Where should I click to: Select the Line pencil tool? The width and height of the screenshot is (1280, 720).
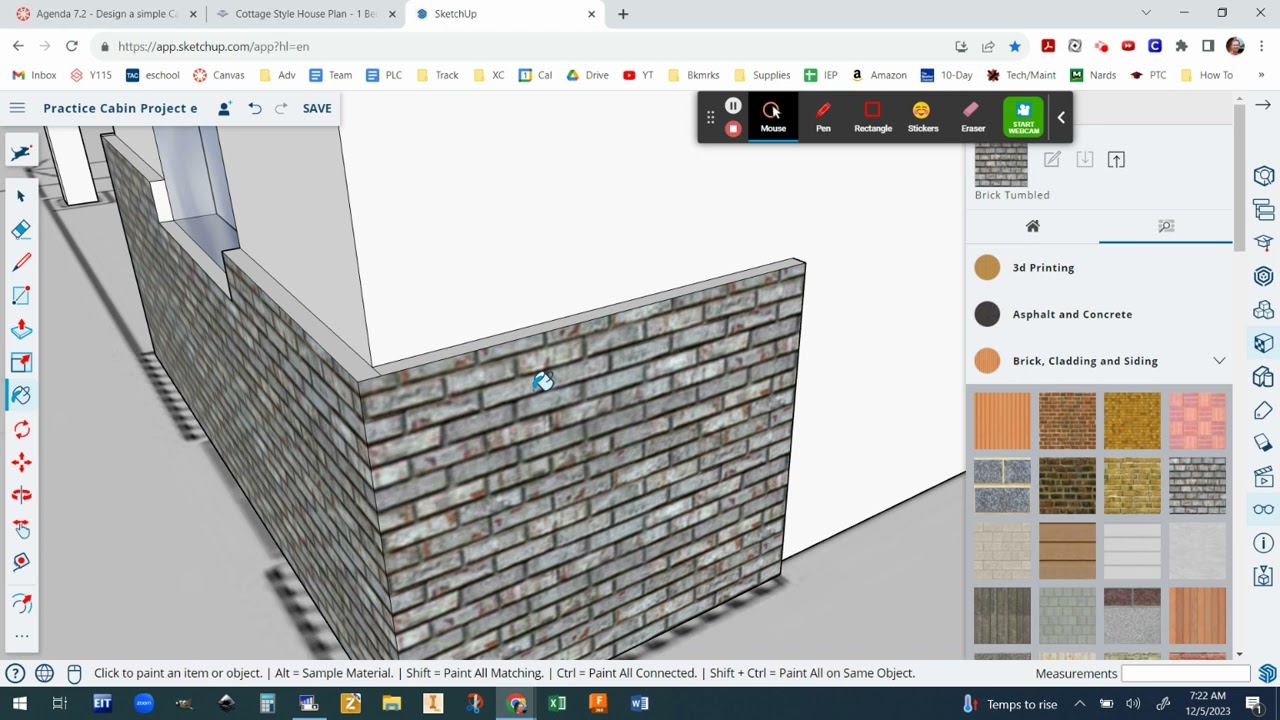coord(21,262)
